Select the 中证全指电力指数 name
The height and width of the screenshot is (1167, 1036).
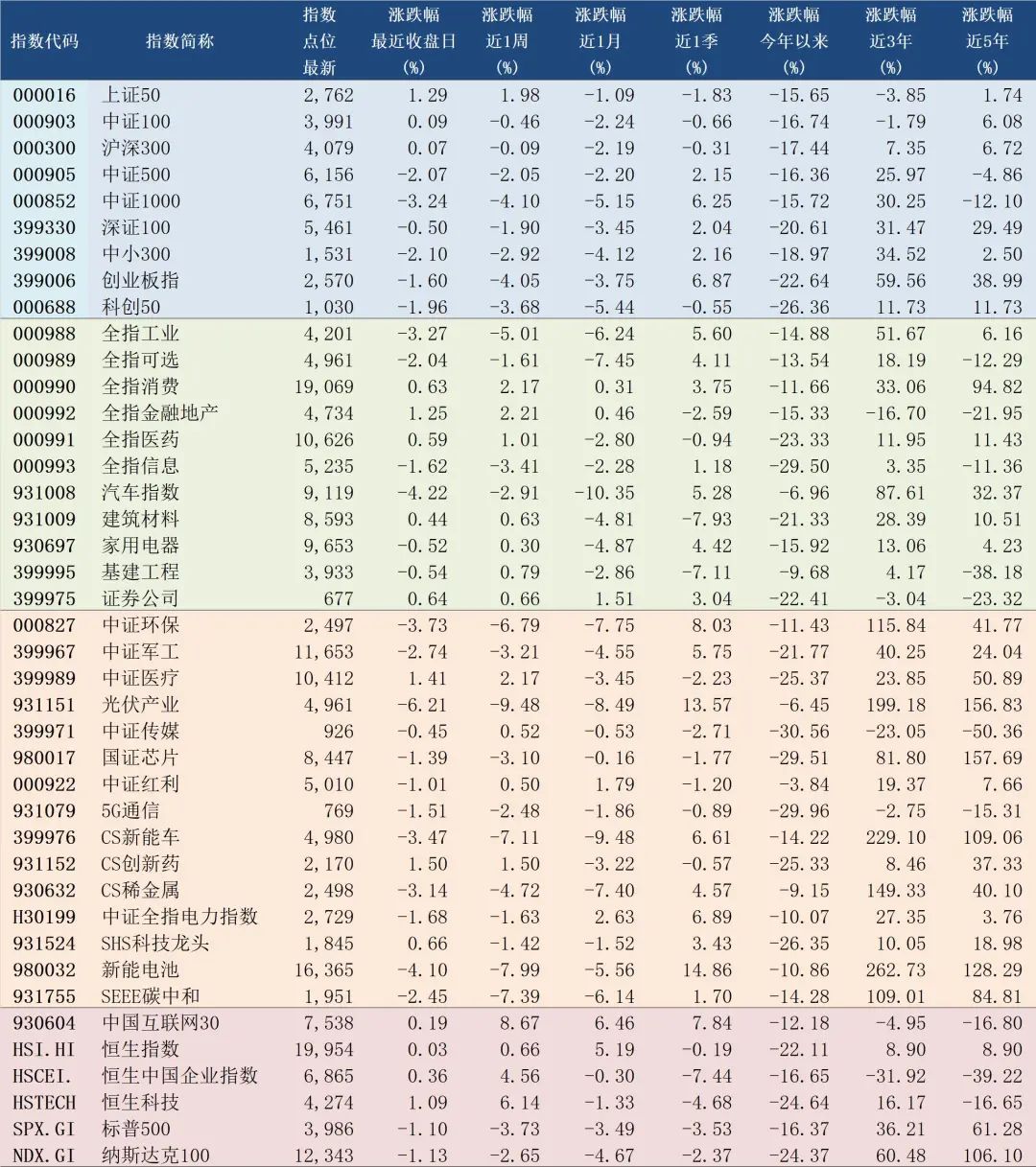pyautogui.click(x=179, y=917)
